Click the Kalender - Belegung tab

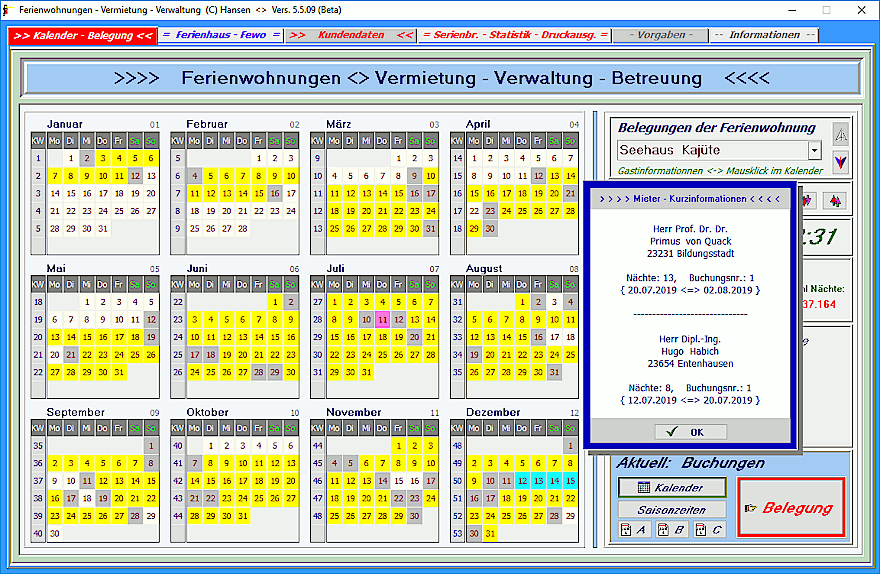pyautogui.click(x=83, y=36)
